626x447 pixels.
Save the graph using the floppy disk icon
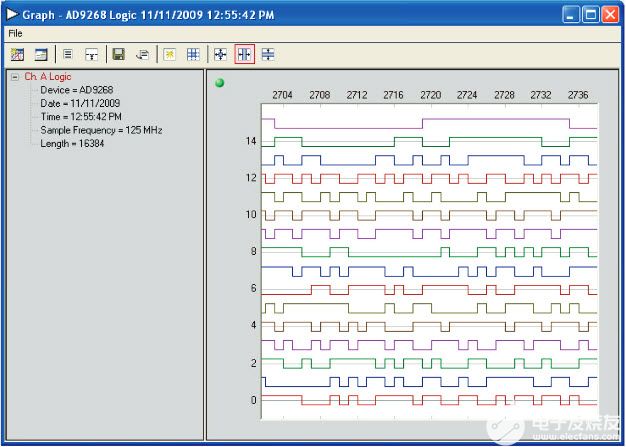point(119,54)
